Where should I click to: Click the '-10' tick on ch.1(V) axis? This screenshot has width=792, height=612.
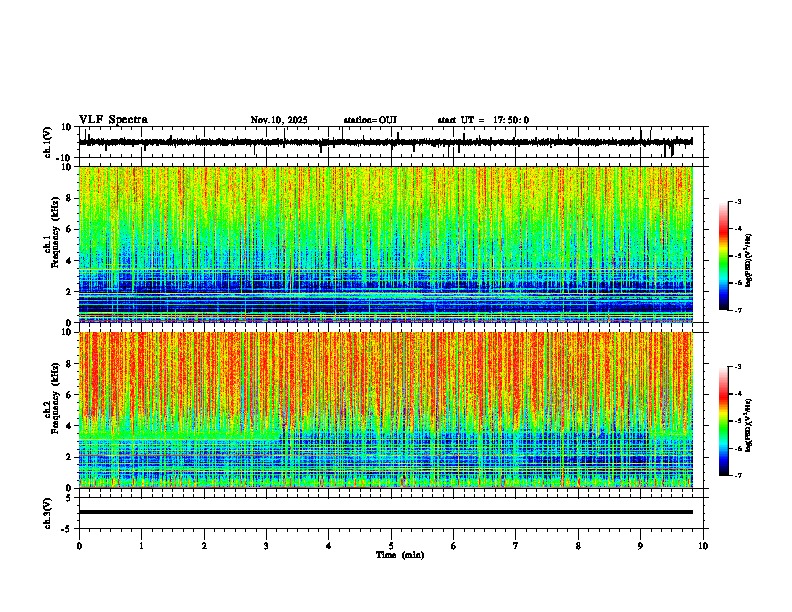coord(64,158)
